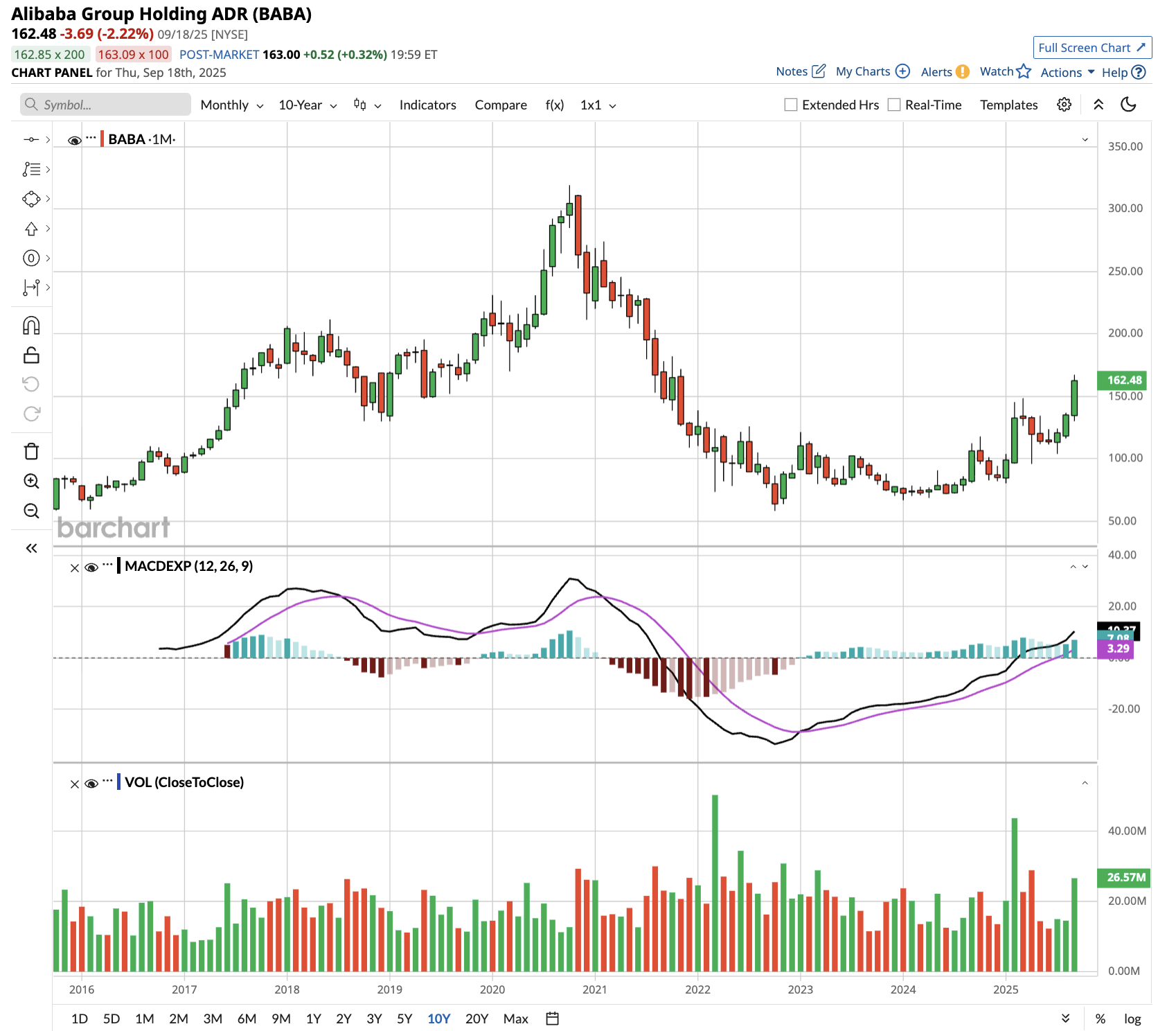Toggle the lock drawings icon
The width and height of the screenshot is (1176, 1031).
click(31, 355)
